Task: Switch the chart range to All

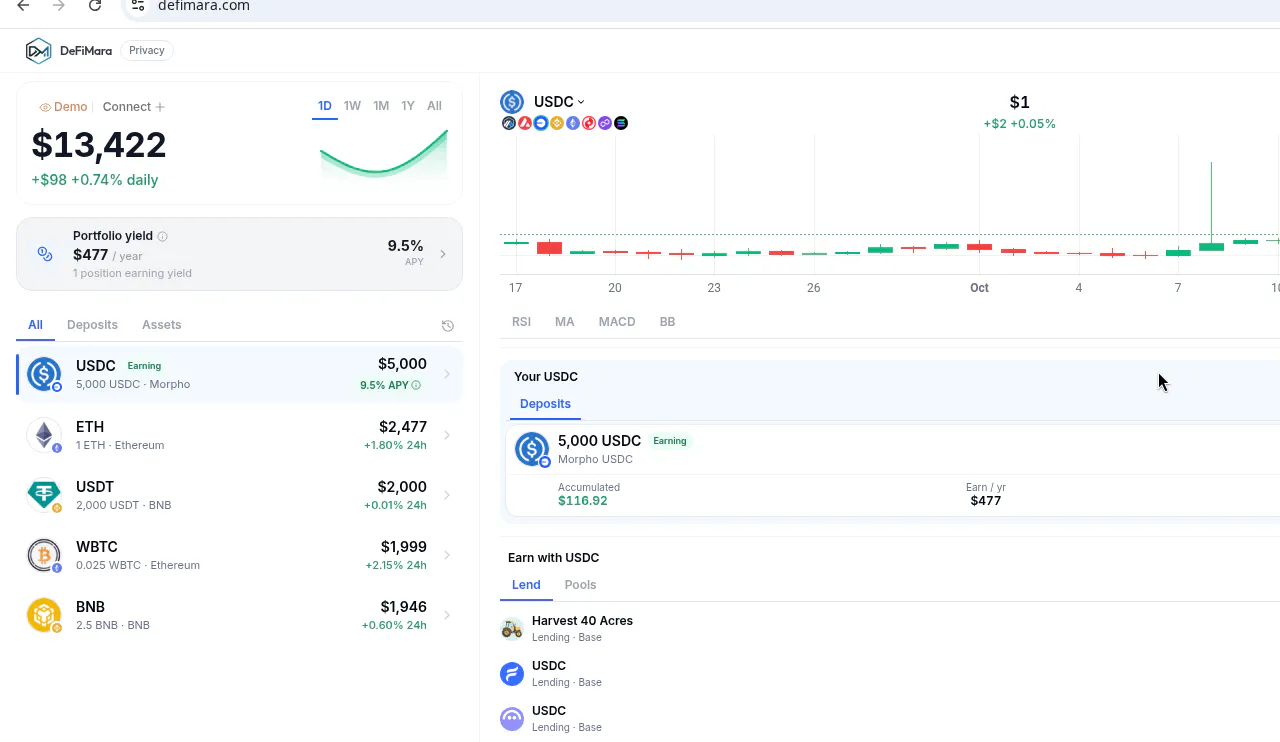Action: point(434,106)
